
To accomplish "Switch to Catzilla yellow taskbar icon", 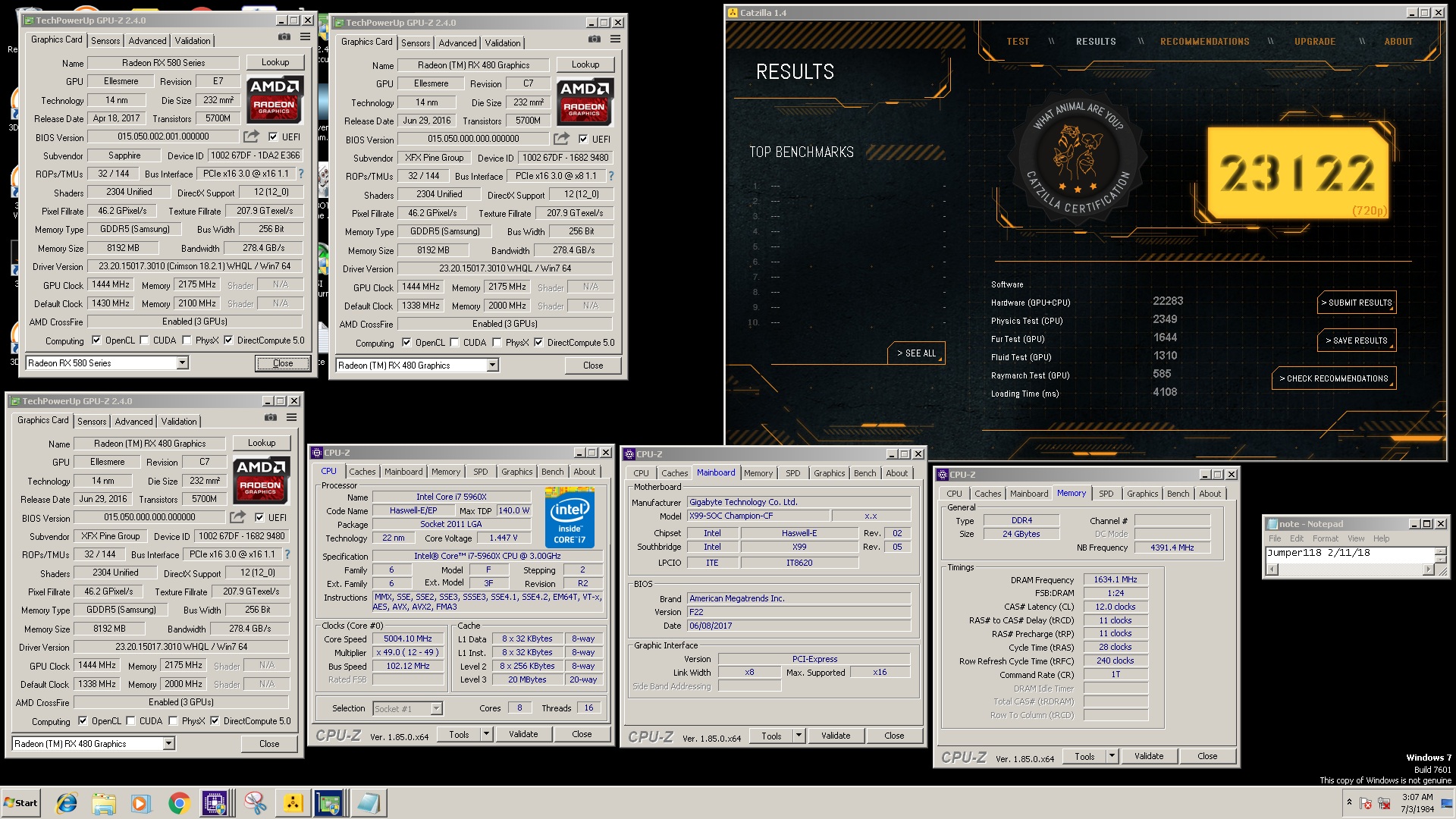I will [x=293, y=803].
